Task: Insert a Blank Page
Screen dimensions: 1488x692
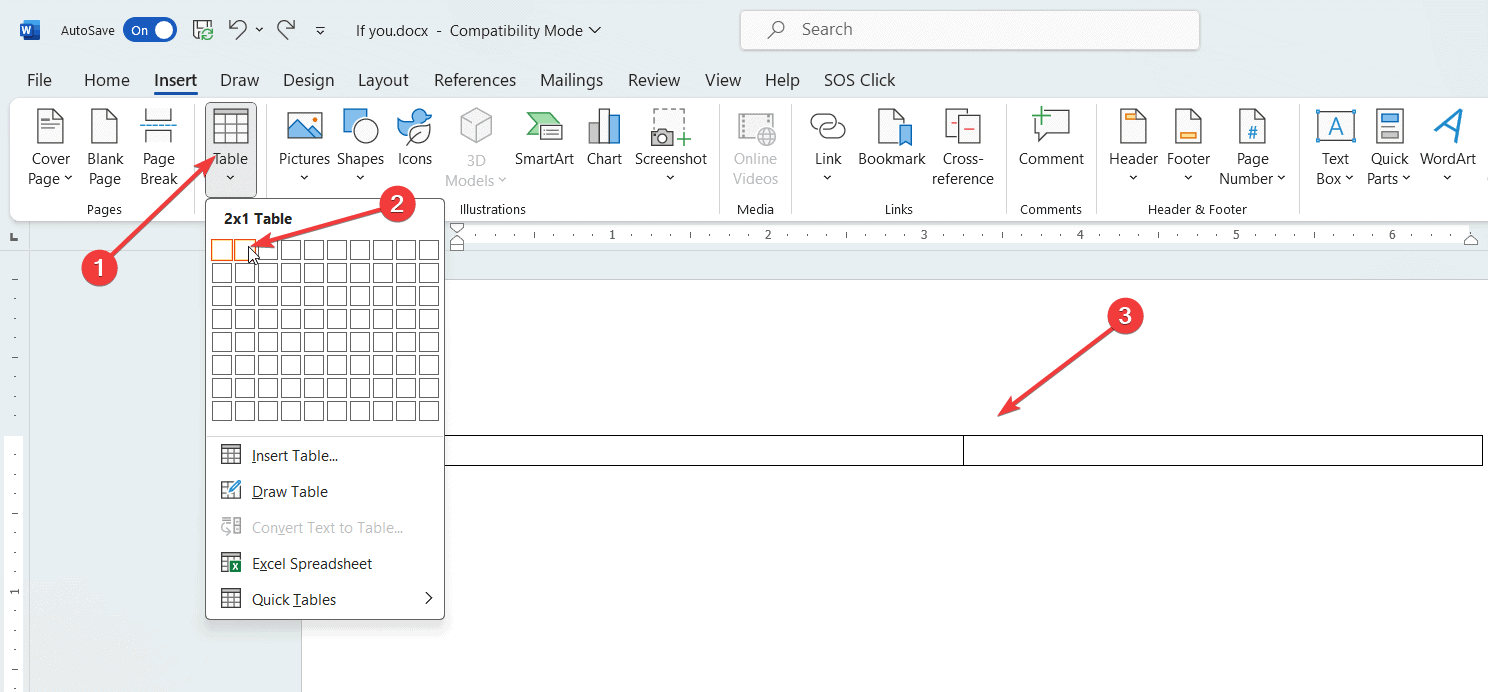Action: coord(105,148)
